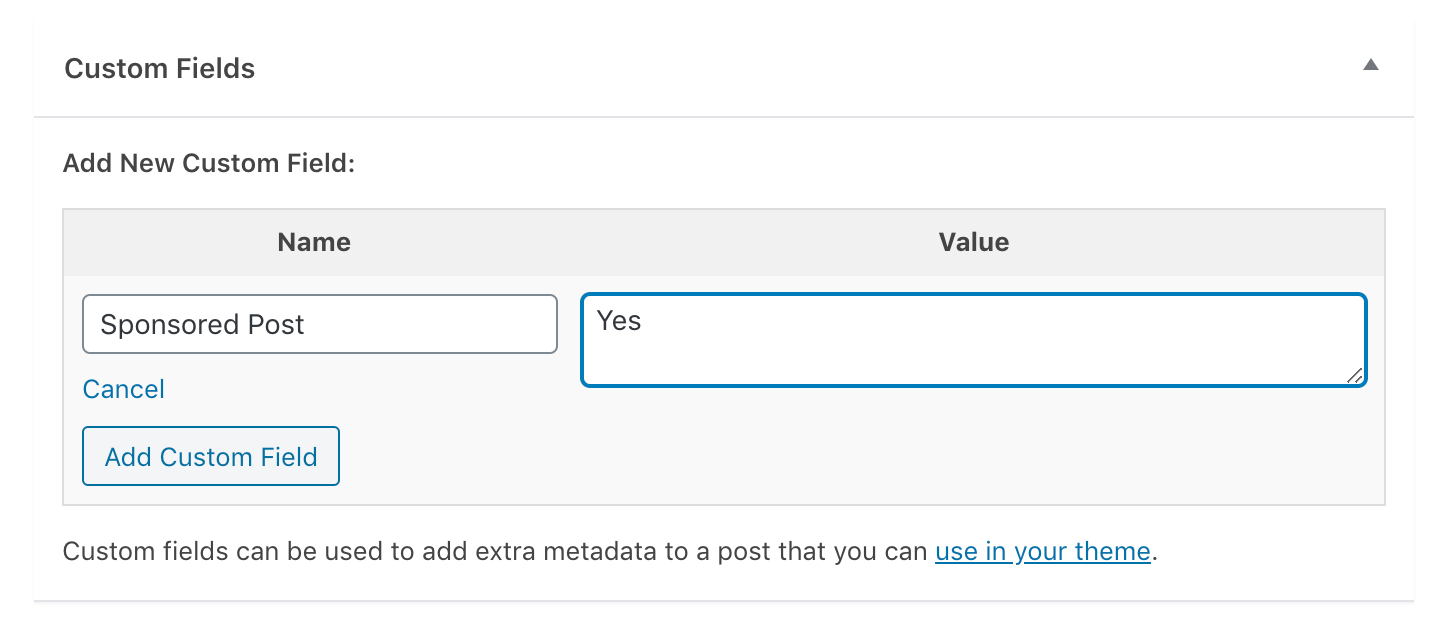The width and height of the screenshot is (1454, 622).
Task: Click the Add Custom Field button
Action: (x=210, y=456)
